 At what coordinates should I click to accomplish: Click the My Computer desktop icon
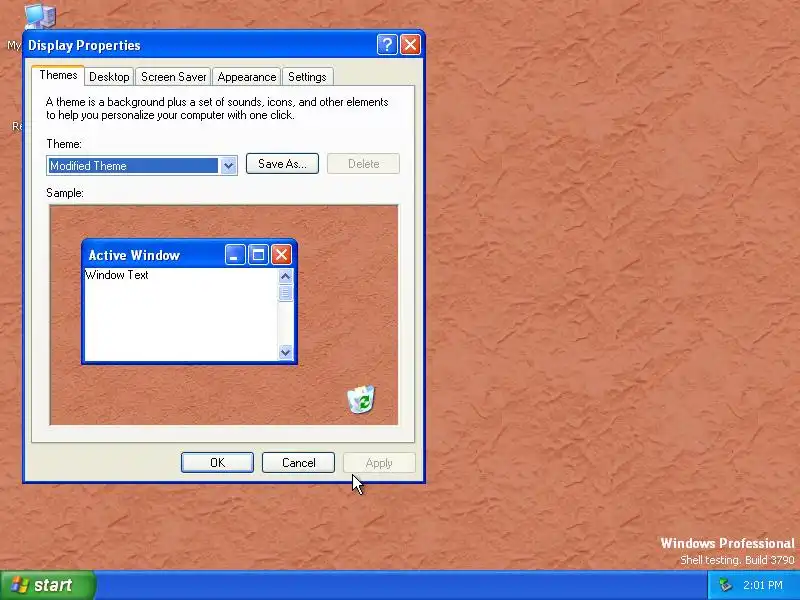pyautogui.click(x=40, y=15)
